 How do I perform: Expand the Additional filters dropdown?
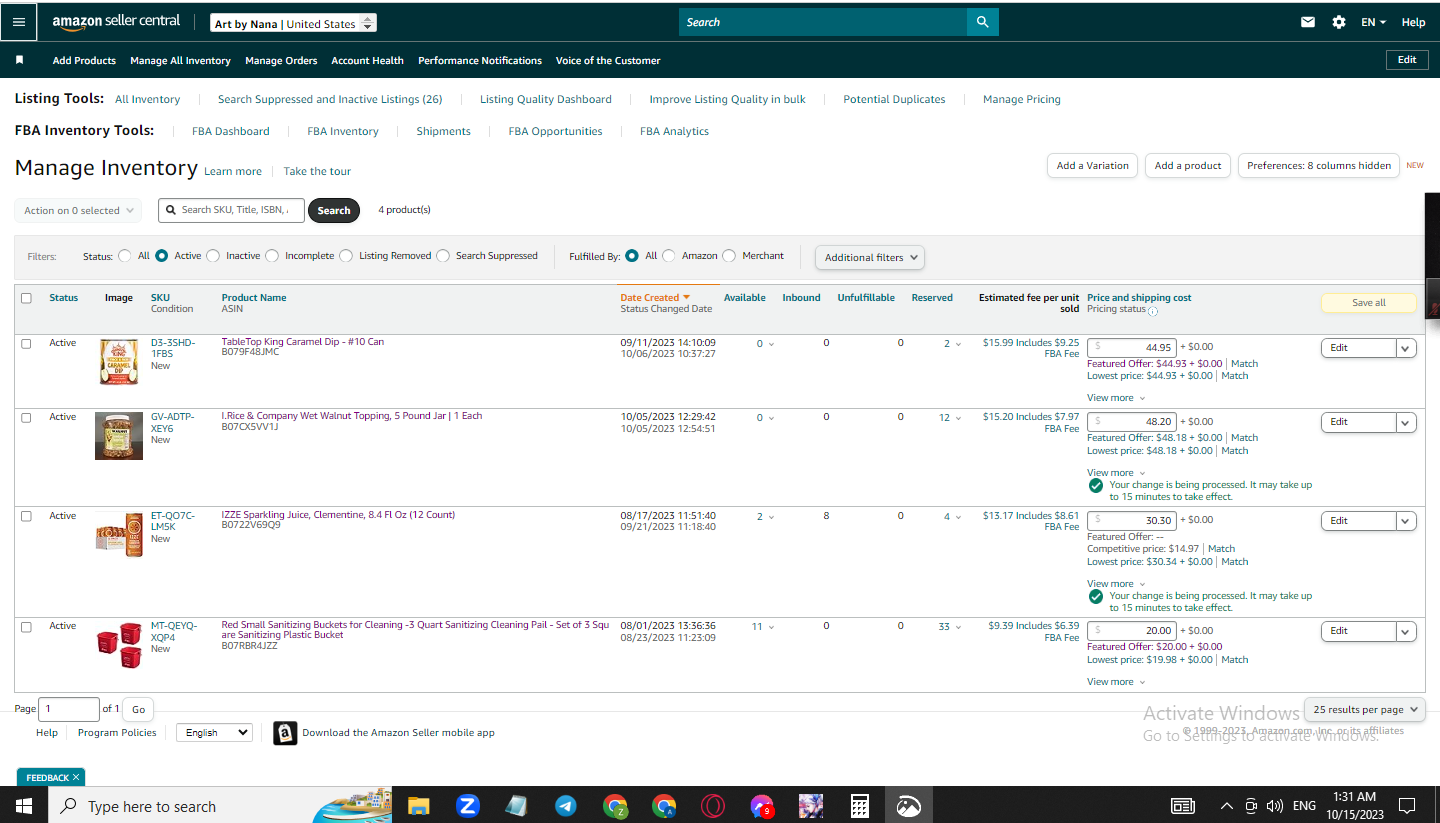[x=870, y=257]
